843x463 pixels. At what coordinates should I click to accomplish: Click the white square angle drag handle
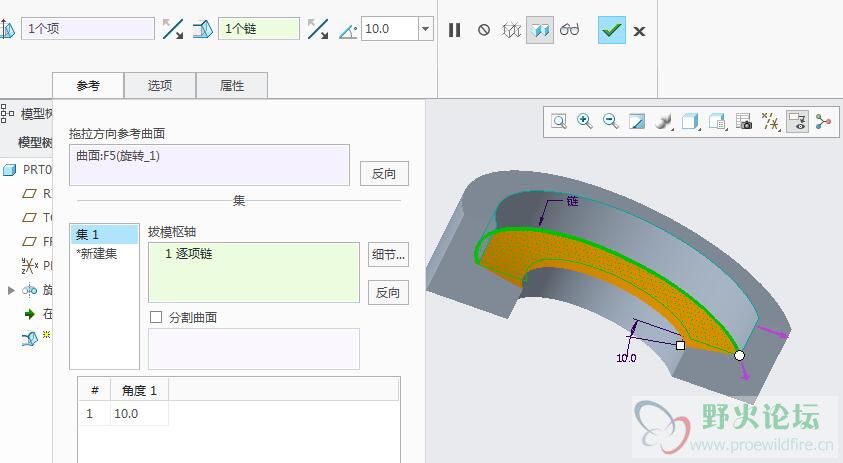tap(681, 345)
